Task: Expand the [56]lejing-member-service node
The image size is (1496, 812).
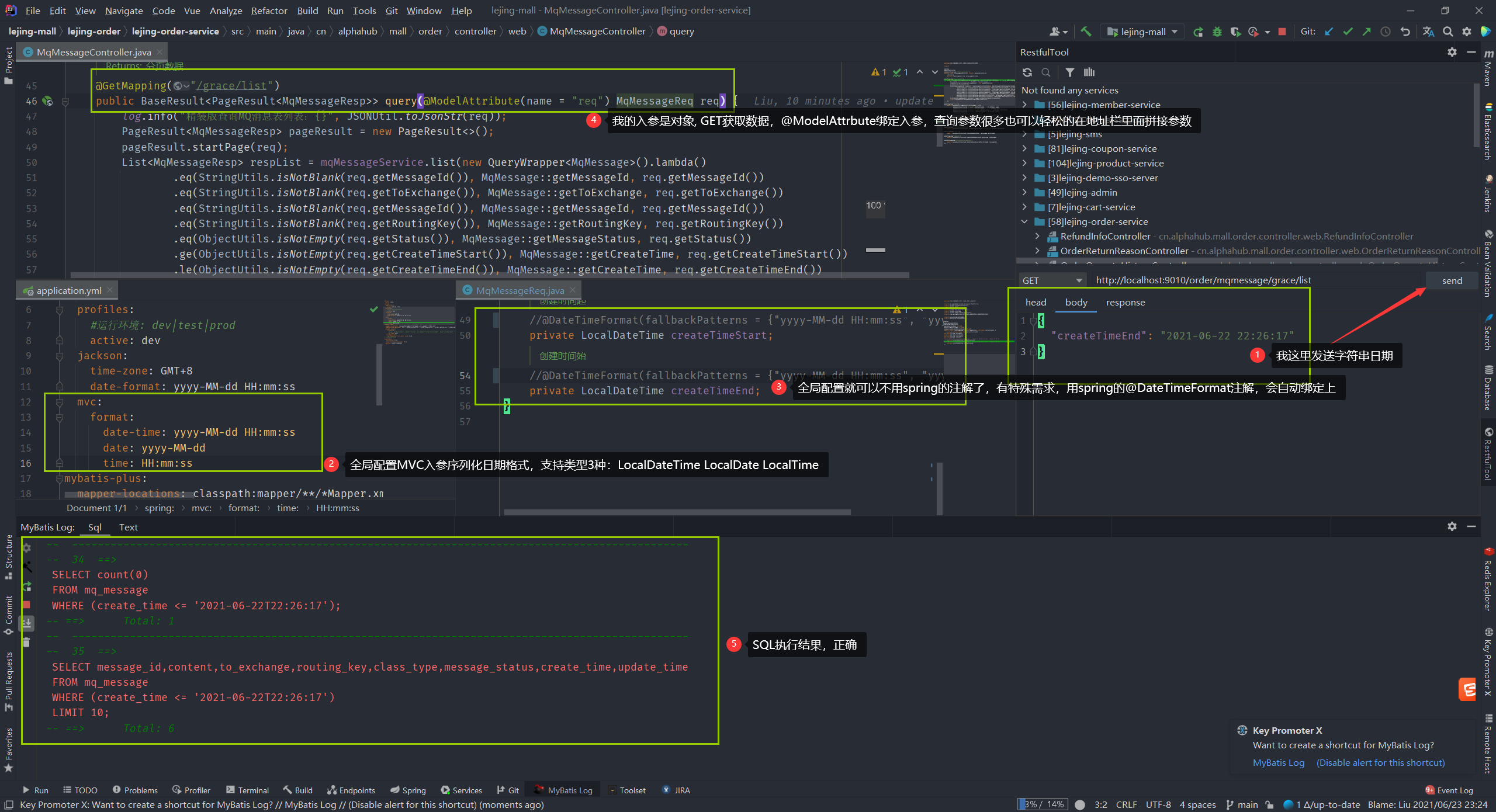Action: (1024, 105)
